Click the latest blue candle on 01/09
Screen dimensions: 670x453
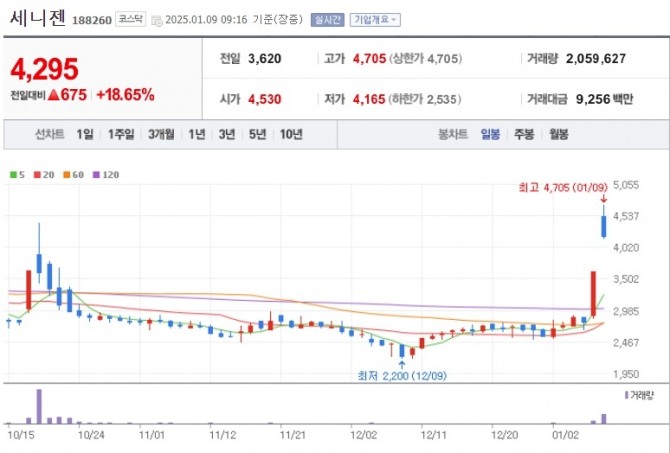[604, 226]
